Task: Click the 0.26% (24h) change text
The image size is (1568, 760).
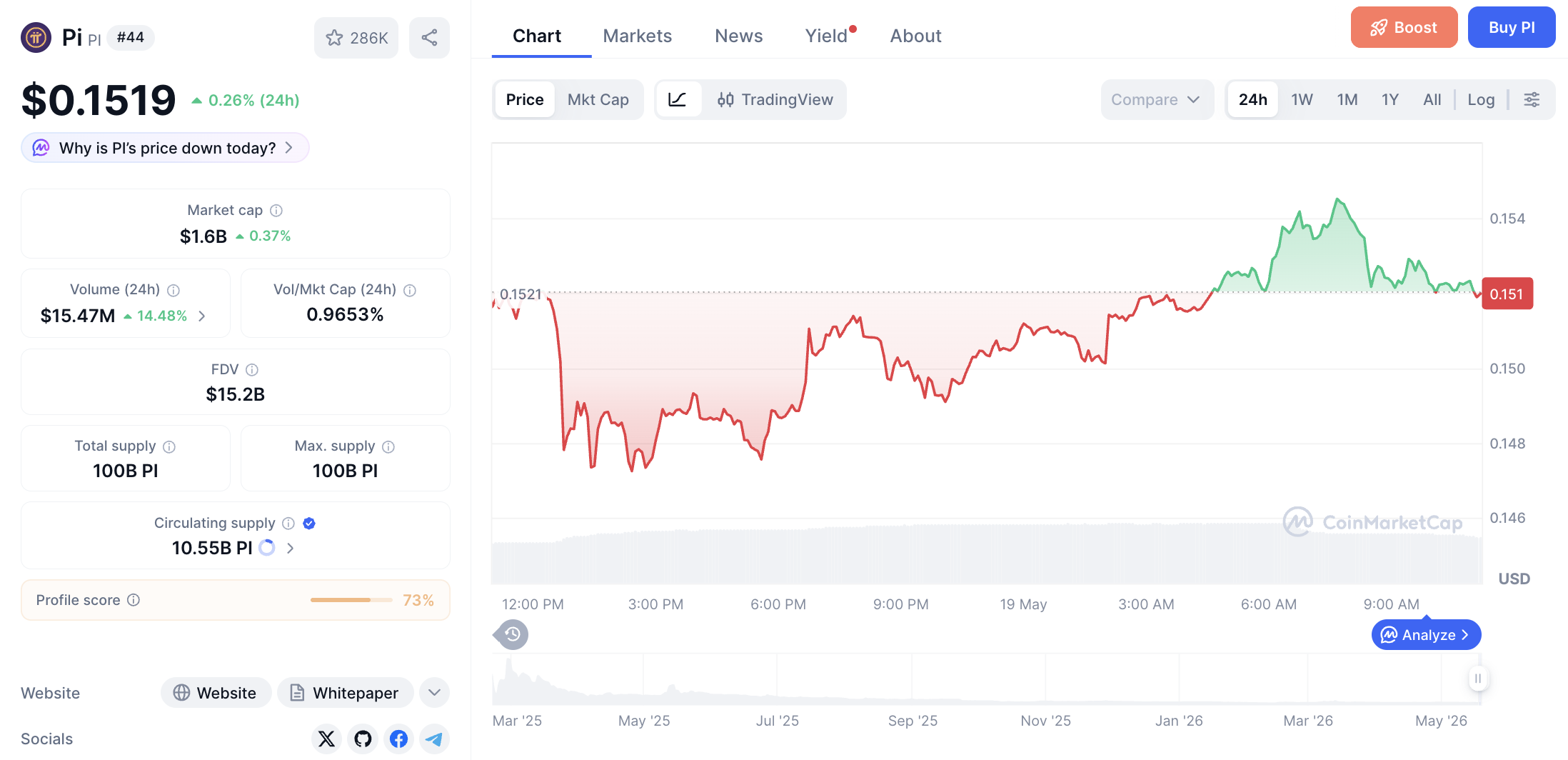Action: tap(253, 100)
